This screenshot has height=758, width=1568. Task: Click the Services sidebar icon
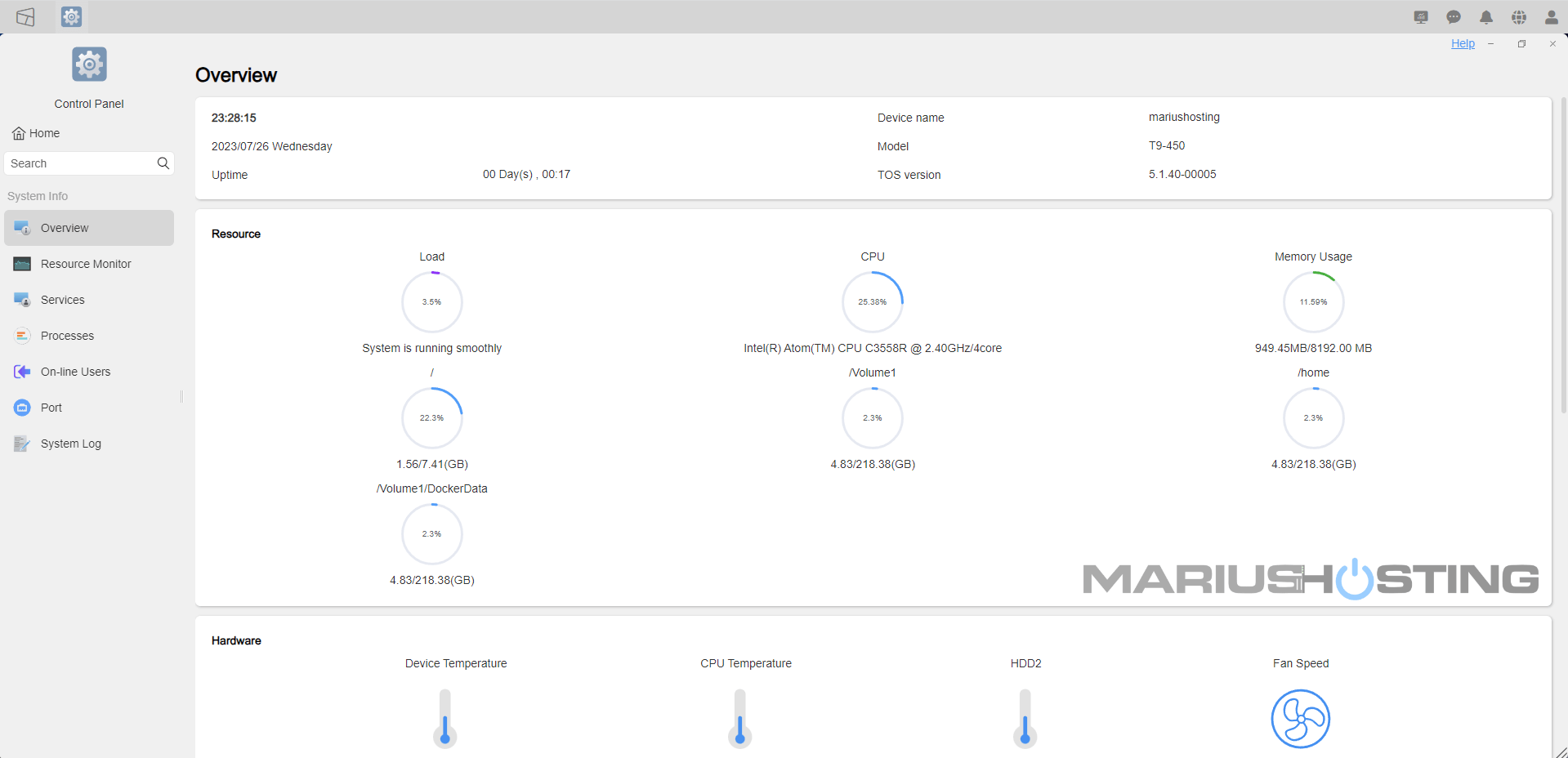click(22, 300)
